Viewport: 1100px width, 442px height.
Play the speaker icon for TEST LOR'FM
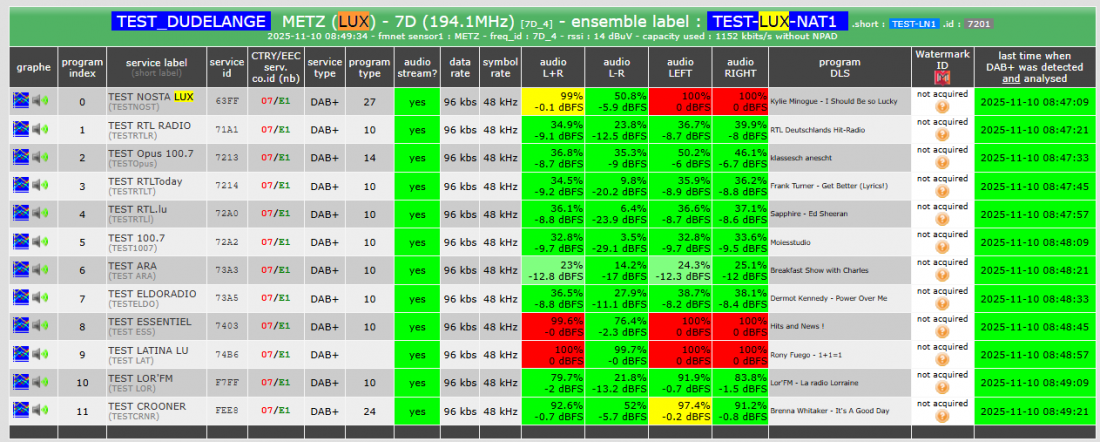42,382
